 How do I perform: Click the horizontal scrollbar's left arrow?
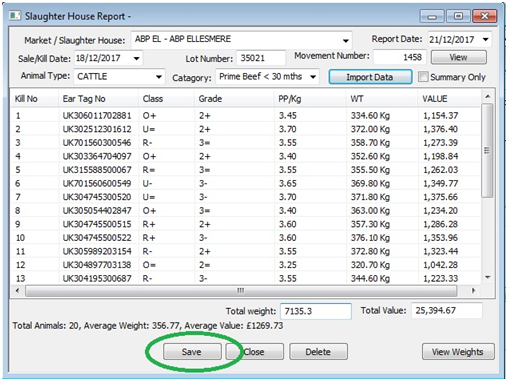17,291
